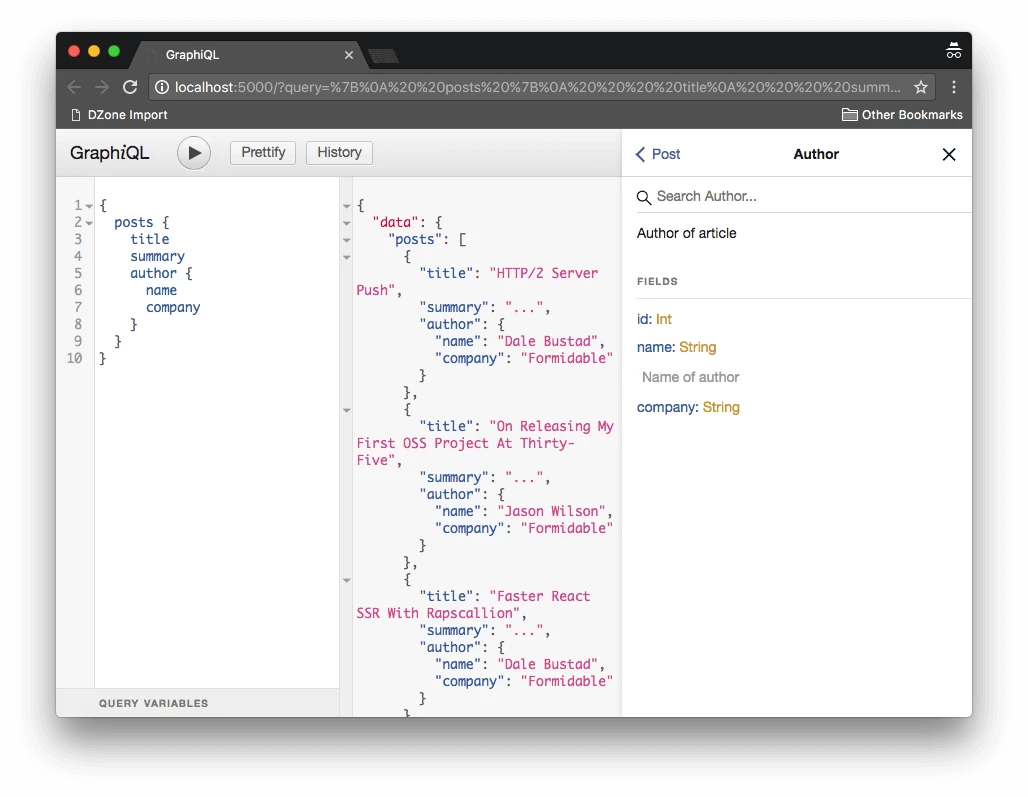This screenshot has width=1028, height=797.
Task: Expand the Query Variables pane
Action: click(x=197, y=703)
